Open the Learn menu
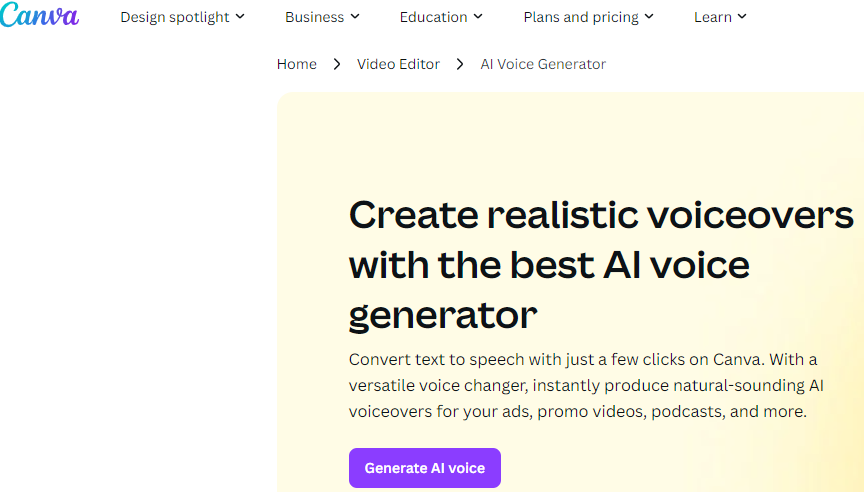 pos(713,17)
